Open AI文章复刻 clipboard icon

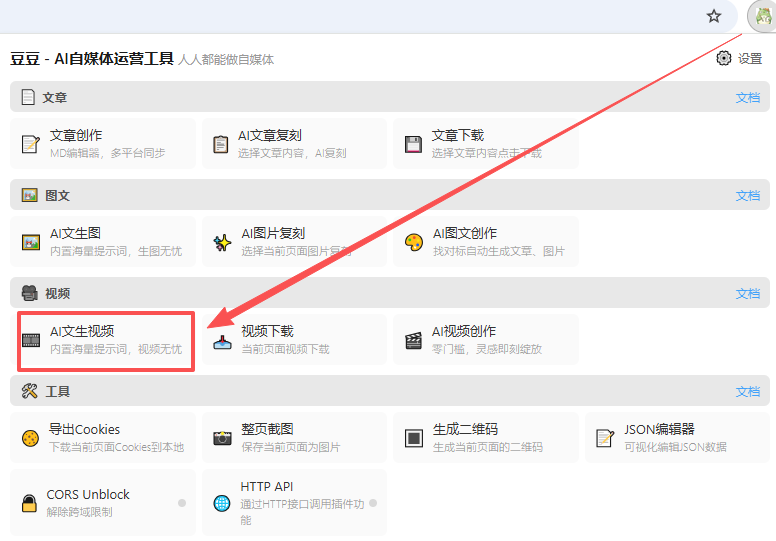point(221,144)
